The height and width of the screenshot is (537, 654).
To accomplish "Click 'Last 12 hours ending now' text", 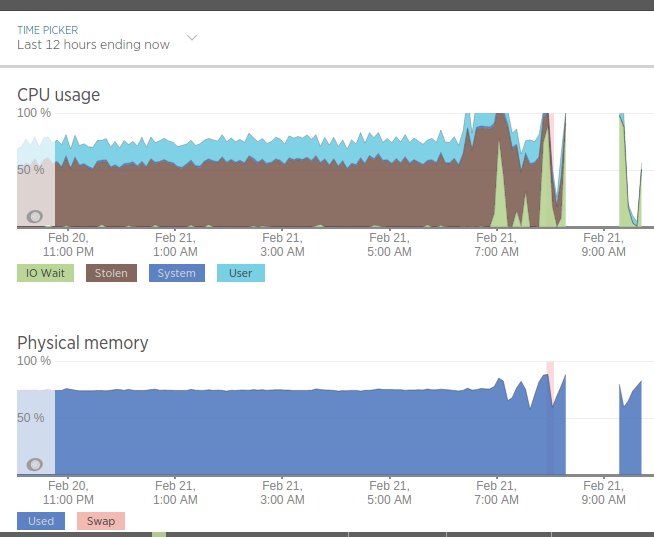I will 93,45.
